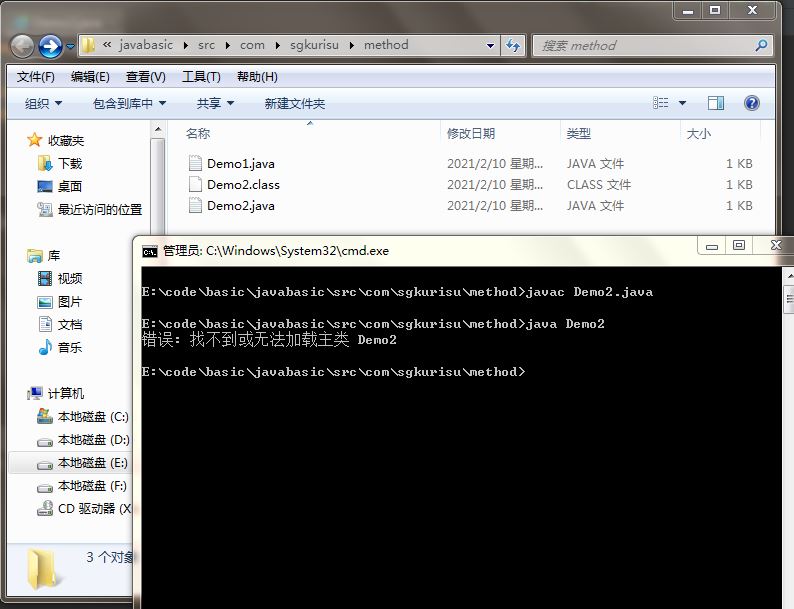The image size is (794, 609).
Task: Open address bar history dropdown
Action: click(x=490, y=46)
